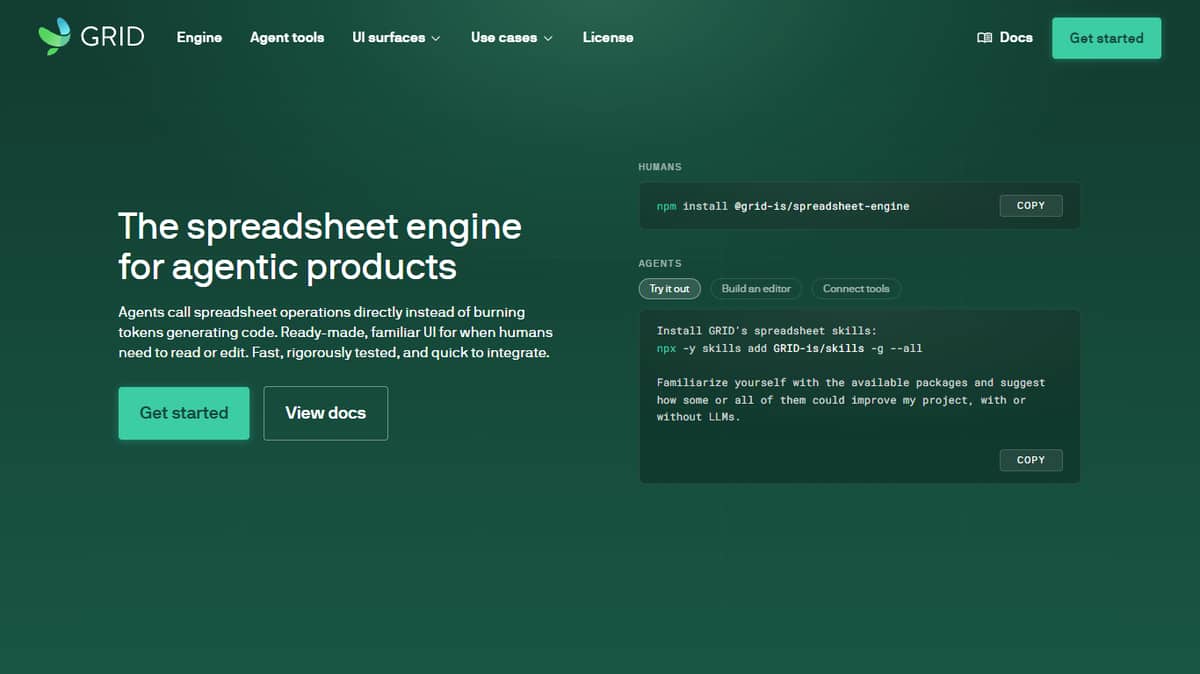
Task: Click the npm install @grid-is/spreadsheet-engine text
Action: tap(783, 206)
